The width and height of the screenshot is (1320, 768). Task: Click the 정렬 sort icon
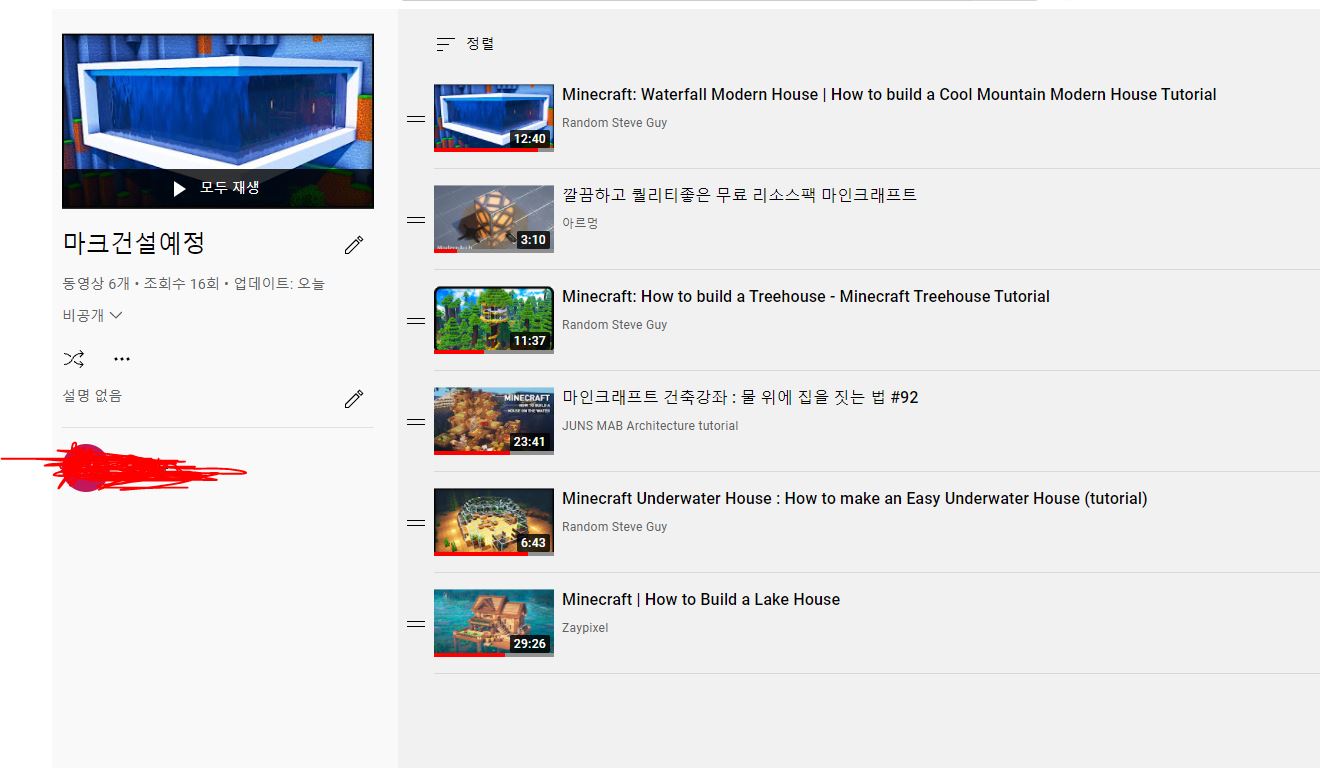(x=446, y=44)
